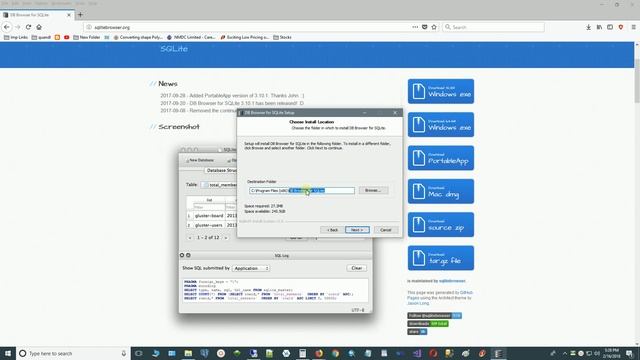Click the '1 - 2 of 12' pagination text
Screen dimensions: 640x360
(208, 238)
